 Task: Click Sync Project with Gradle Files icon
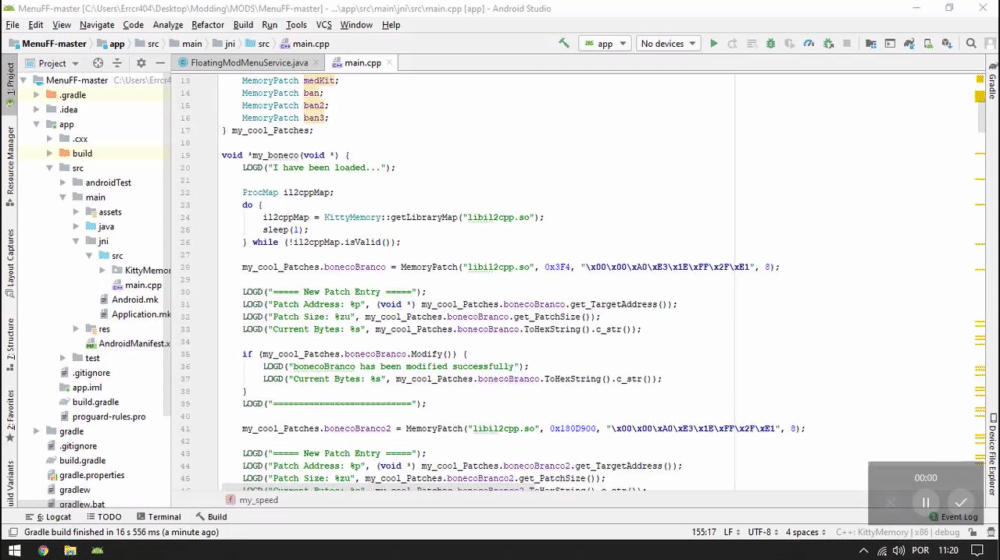click(909, 43)
